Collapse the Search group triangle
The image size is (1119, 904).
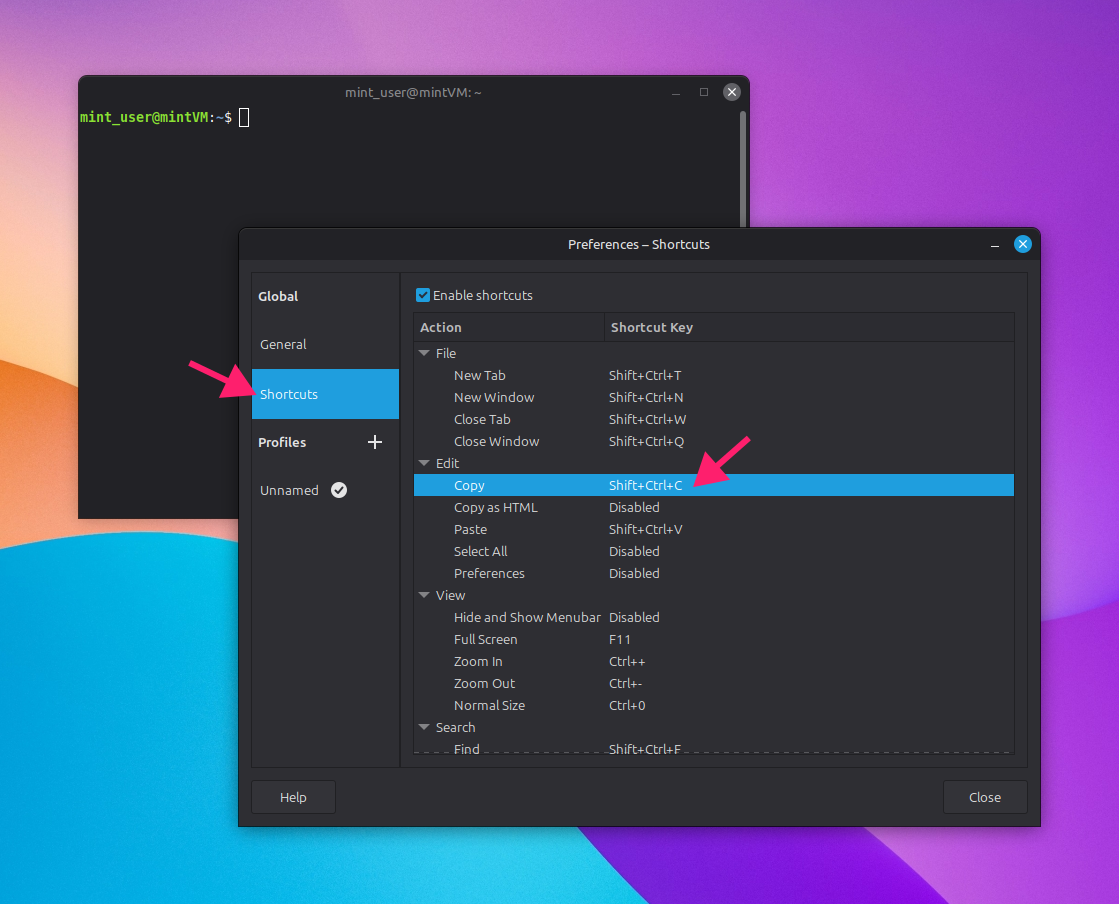pyautogui.click(x=424, y=727)
